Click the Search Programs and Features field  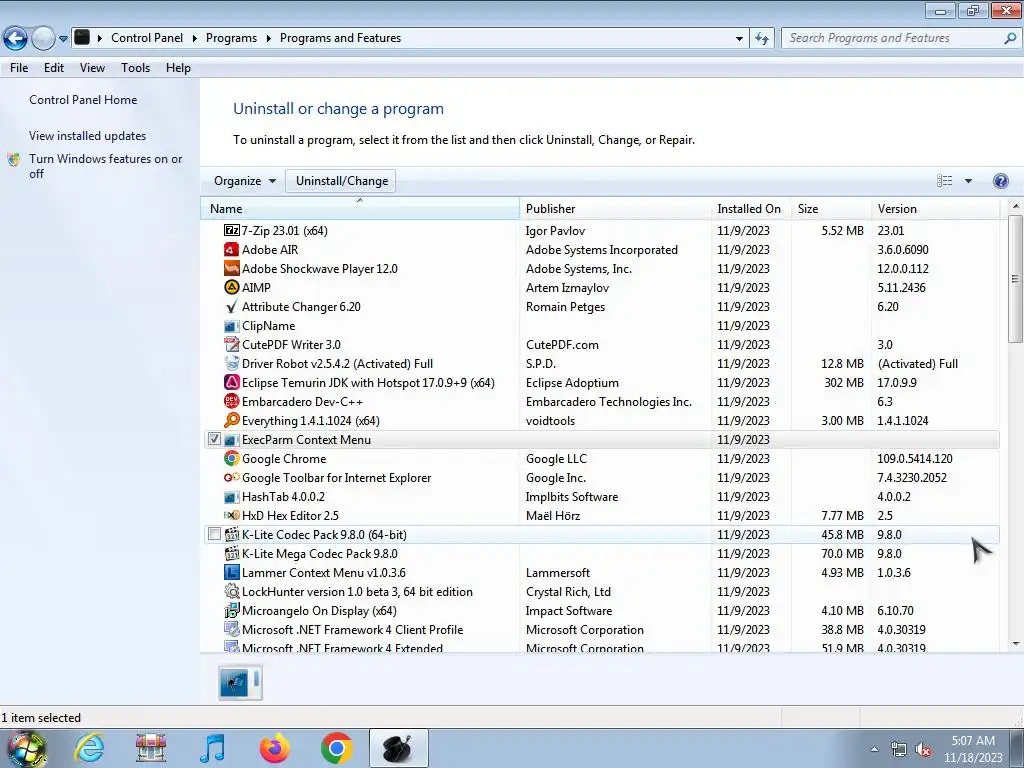tap(893, 38)
